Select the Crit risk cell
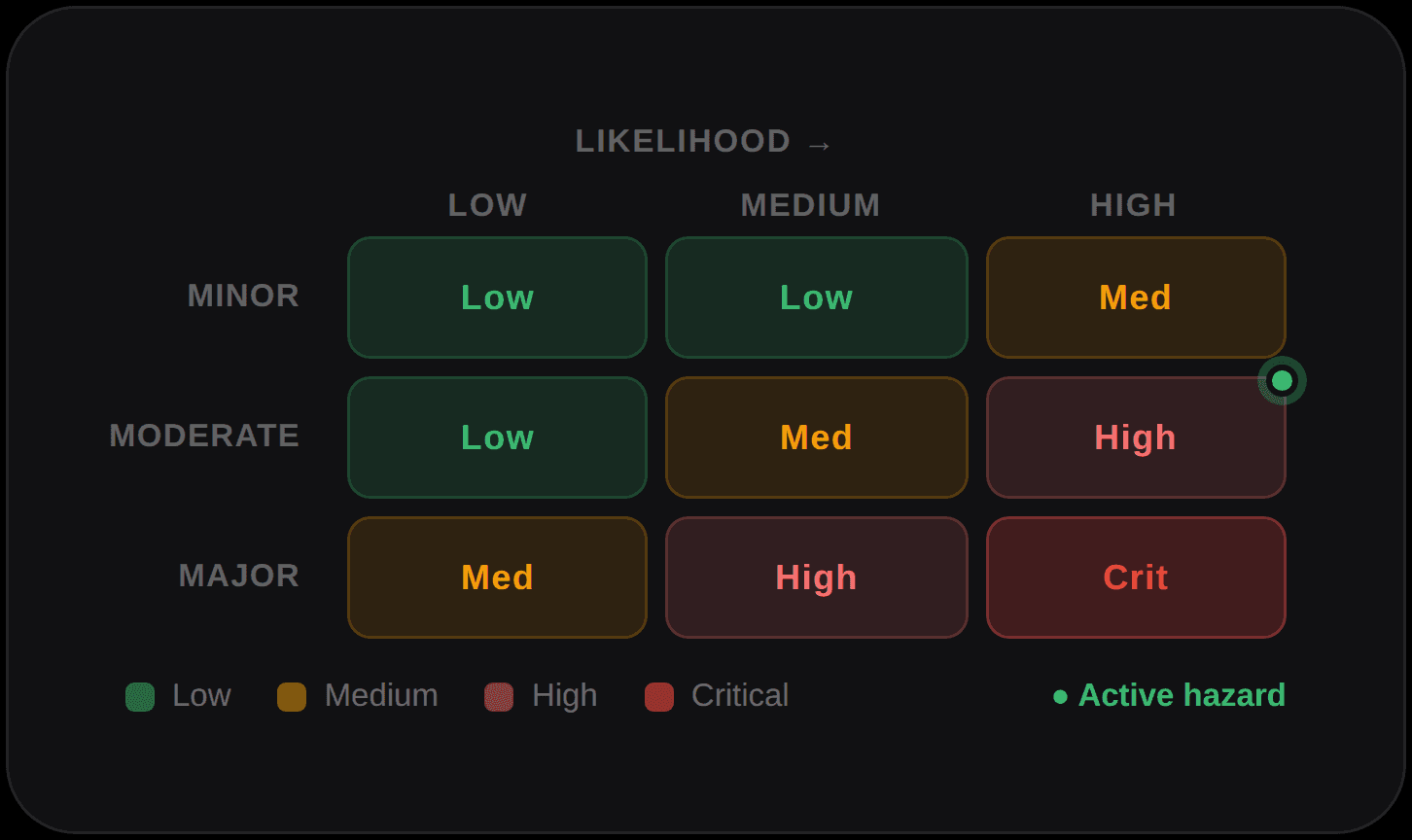Image resolution: width=1412 pixels, height=840 pixels. pyautogui.click(x=1136, y=577)
